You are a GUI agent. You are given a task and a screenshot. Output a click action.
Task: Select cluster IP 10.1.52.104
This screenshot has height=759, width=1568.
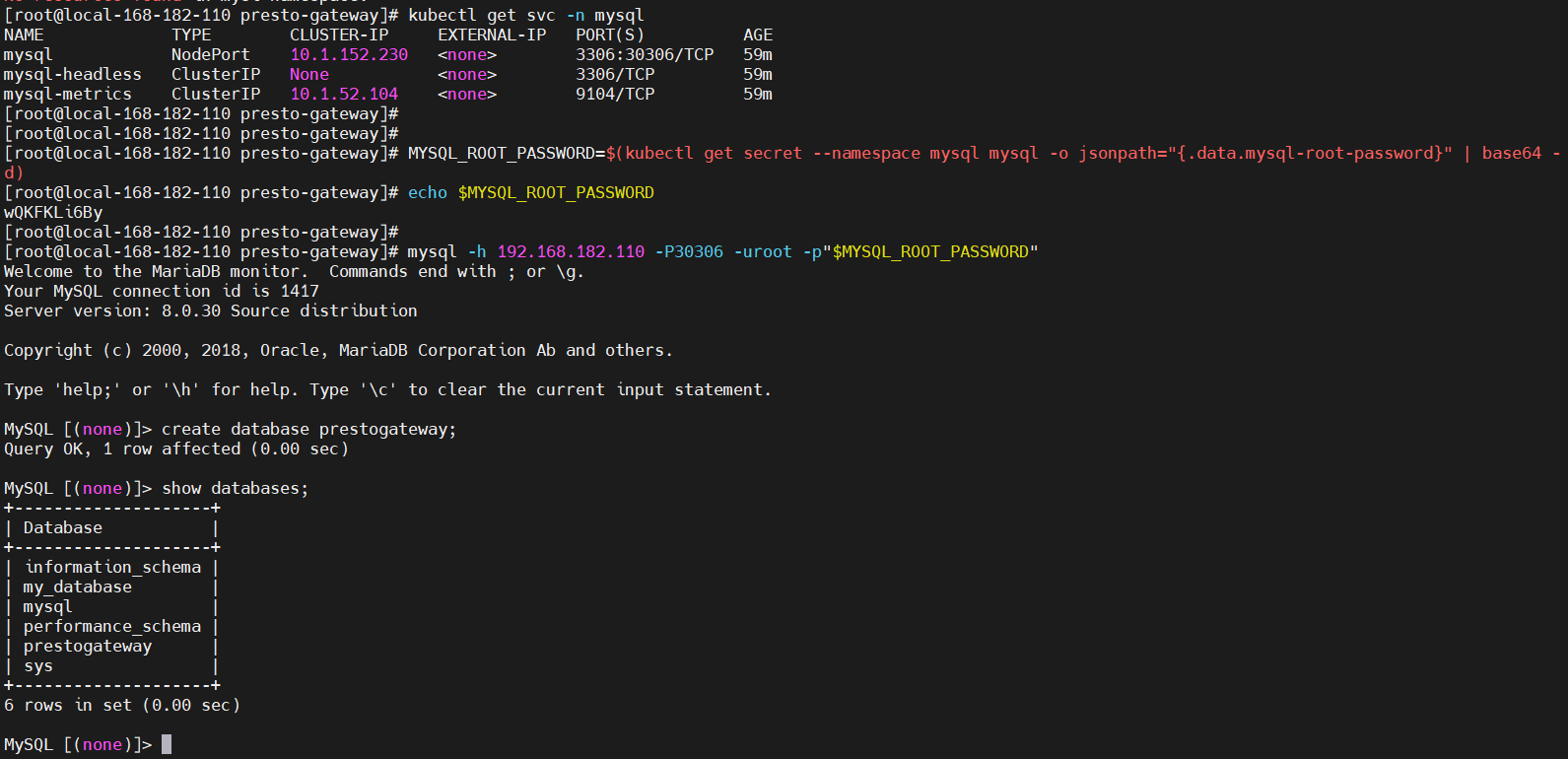click(x=344, y=95)
